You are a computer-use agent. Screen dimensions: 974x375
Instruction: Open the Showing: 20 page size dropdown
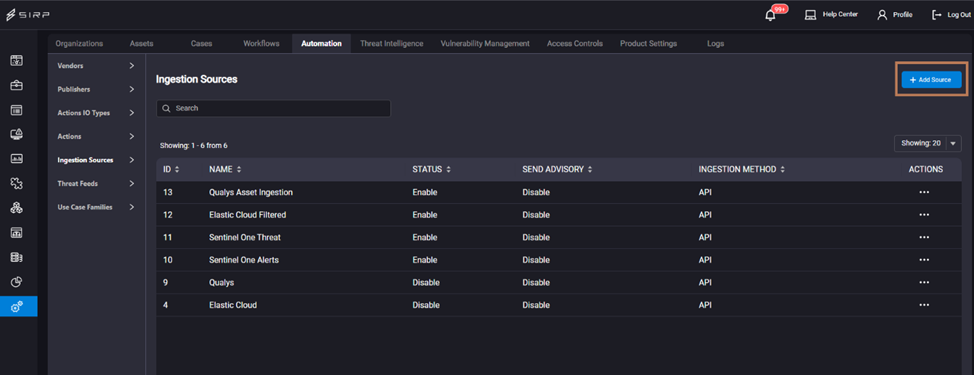click(x=928, y=143)
